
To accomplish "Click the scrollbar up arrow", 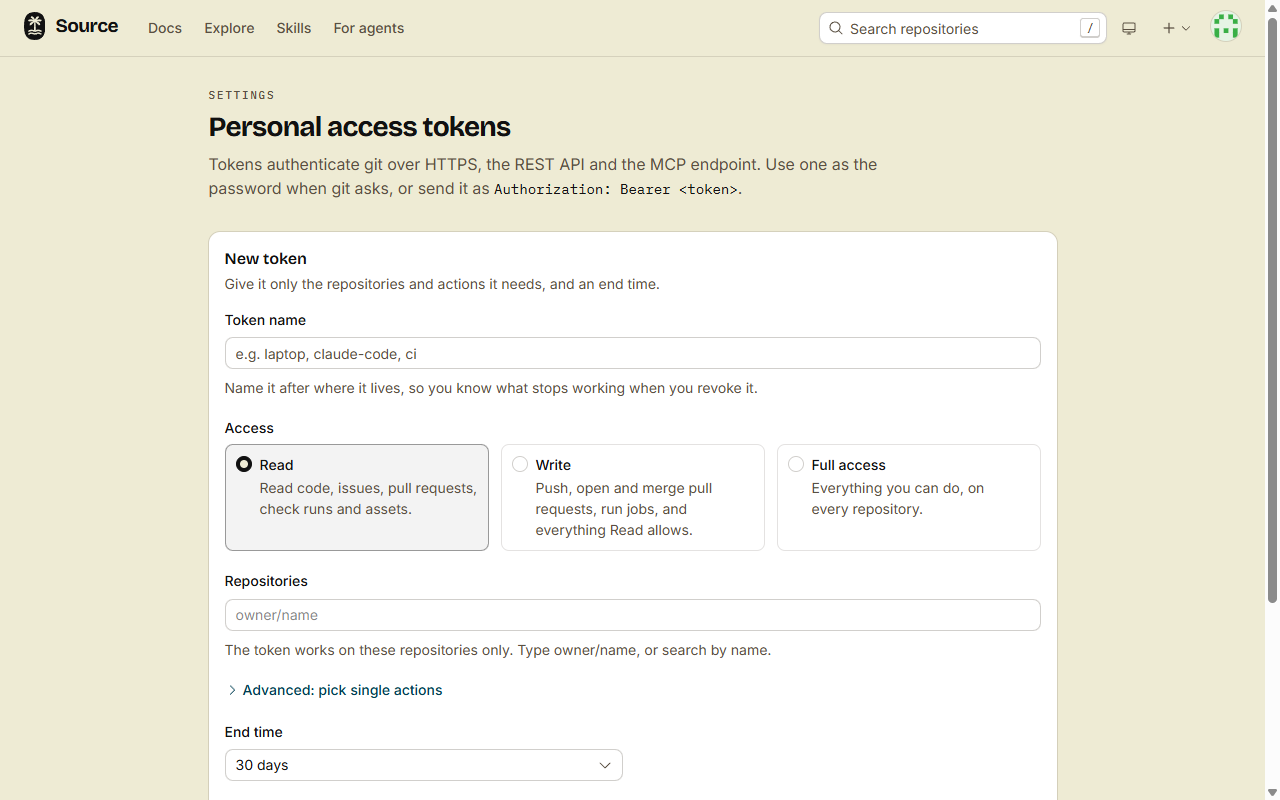I will click(1272, 7).
